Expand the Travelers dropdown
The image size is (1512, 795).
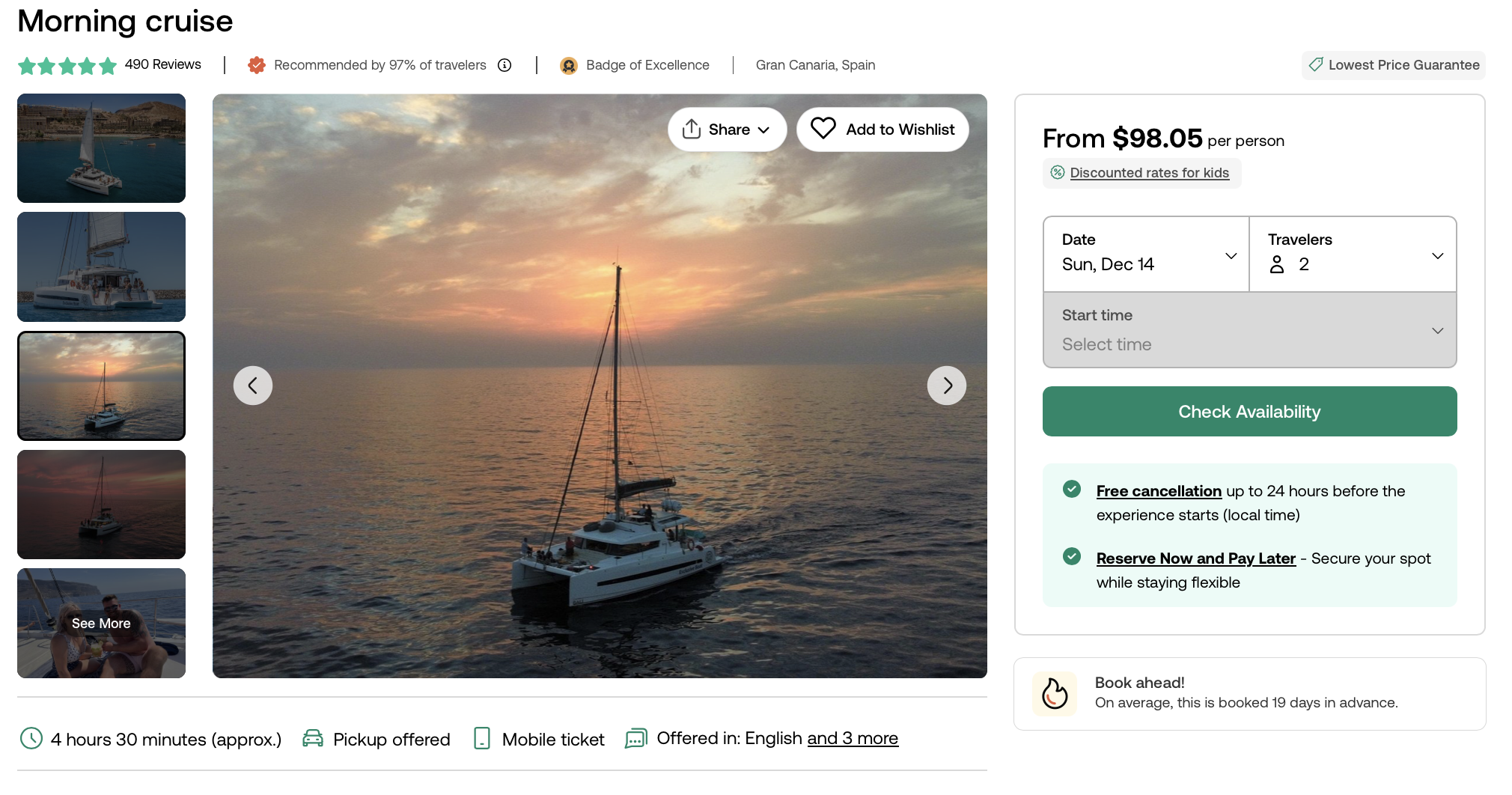1353,255
